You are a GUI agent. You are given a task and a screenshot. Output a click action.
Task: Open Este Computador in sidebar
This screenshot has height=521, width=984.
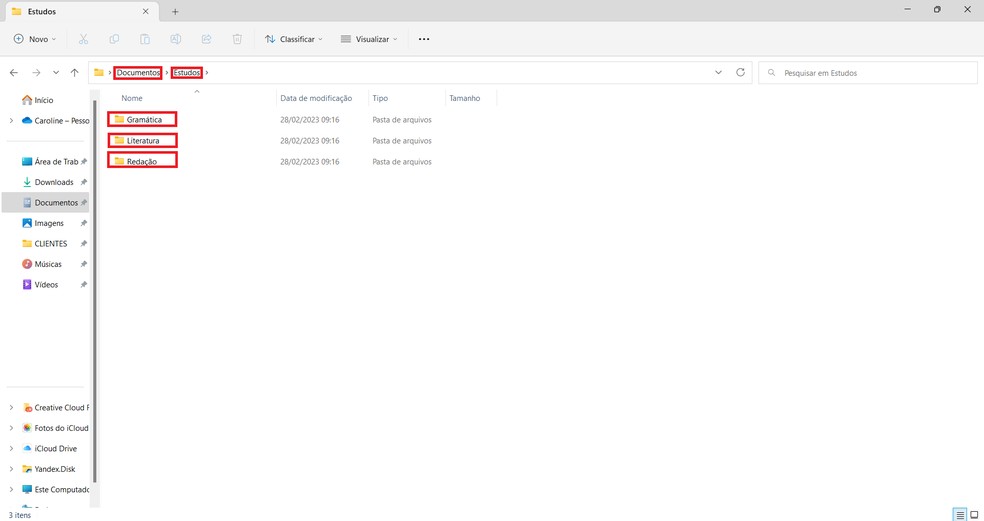(55, 490)
